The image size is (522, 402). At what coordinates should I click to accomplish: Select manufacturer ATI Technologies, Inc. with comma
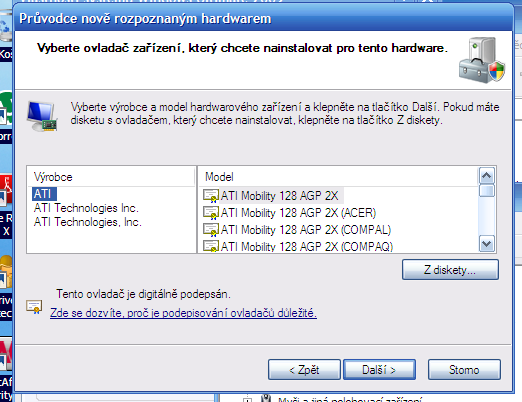[87, 222]
